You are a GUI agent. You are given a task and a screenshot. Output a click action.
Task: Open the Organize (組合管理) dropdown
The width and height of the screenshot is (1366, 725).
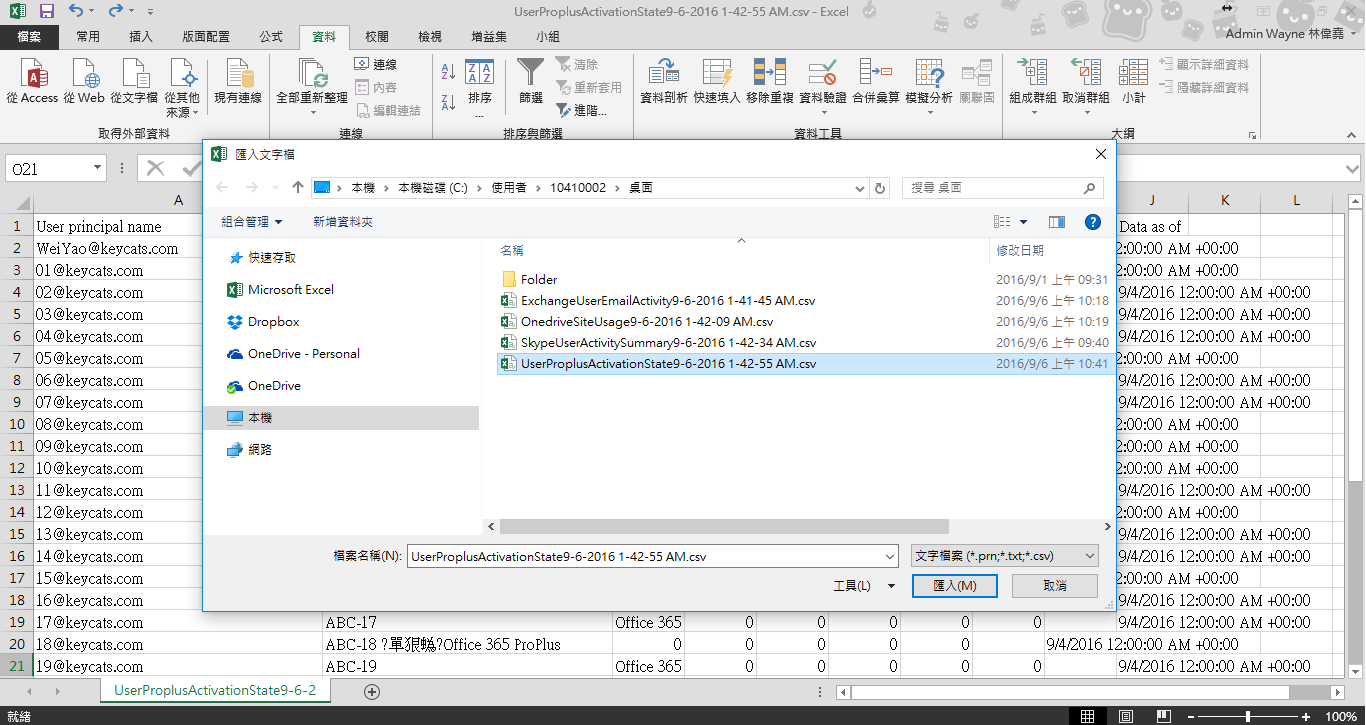tap(252, 222)
